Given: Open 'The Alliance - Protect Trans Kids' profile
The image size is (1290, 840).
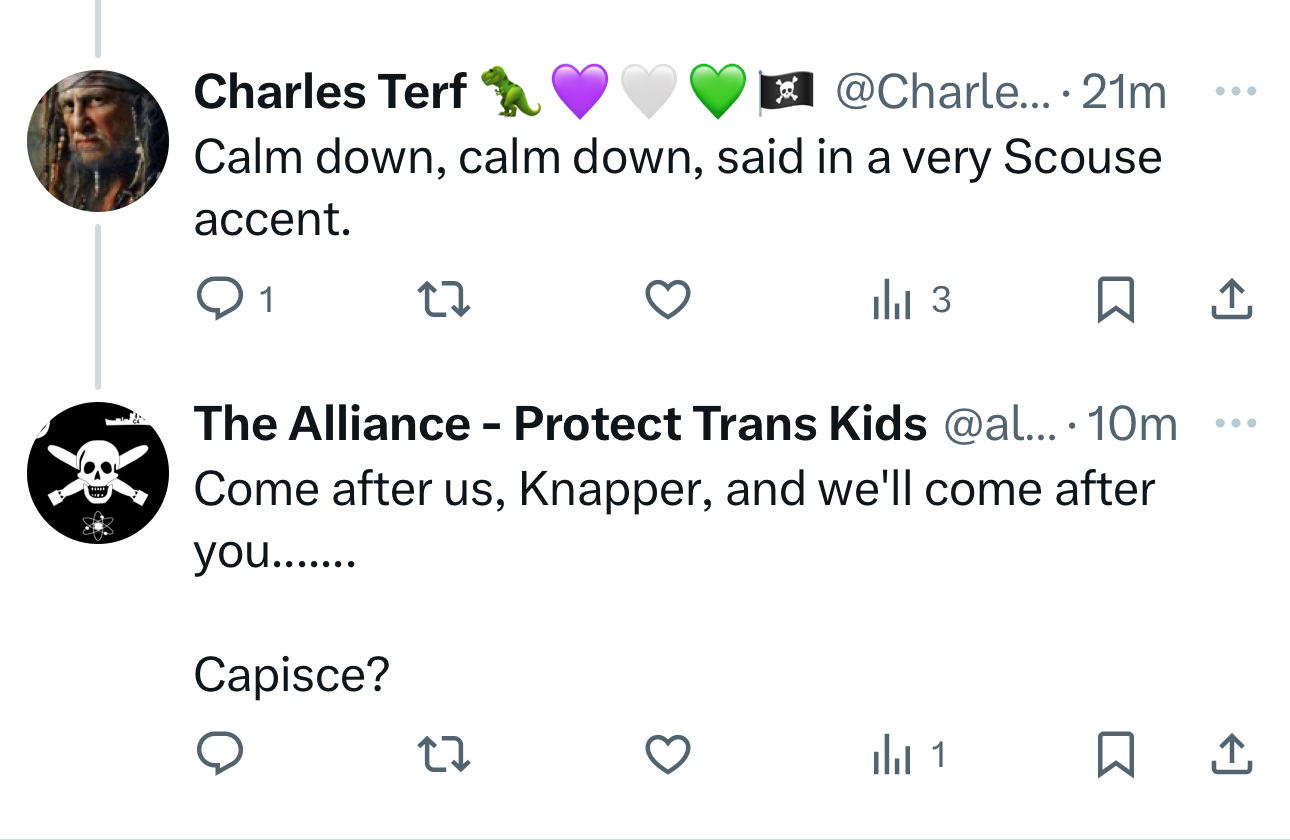Looking at the screenshot, I should pos(560,424).
